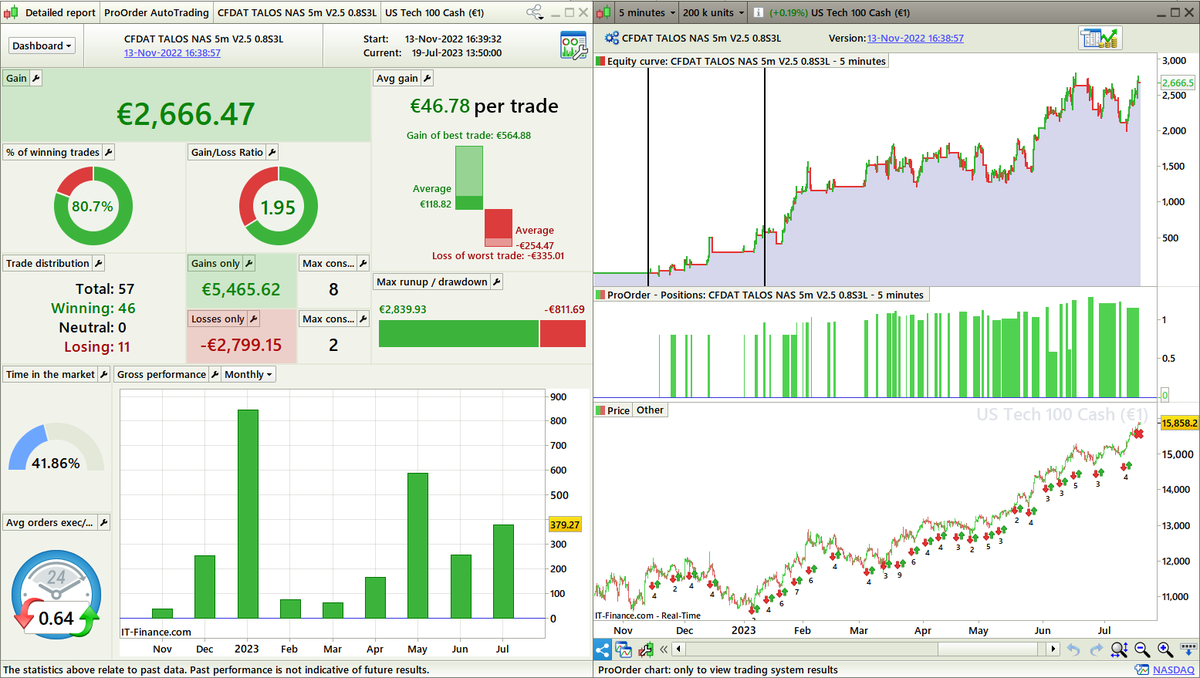Open the 200 k units dropdown
This screenshot has height=678, width=1200.
713,13
